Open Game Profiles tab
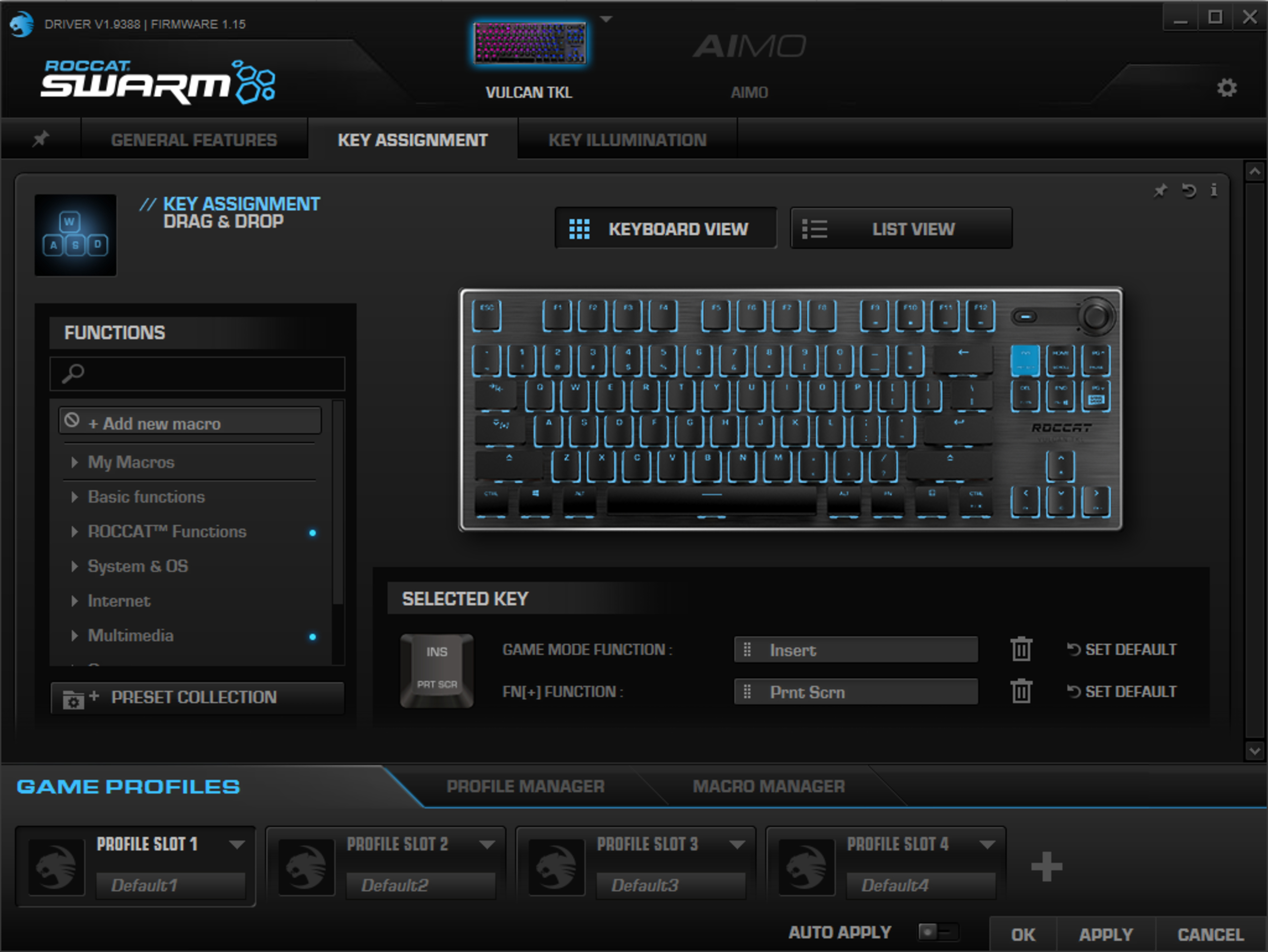Image resolution: width=1268 pixels, height=952 pixels. point(128,786)
